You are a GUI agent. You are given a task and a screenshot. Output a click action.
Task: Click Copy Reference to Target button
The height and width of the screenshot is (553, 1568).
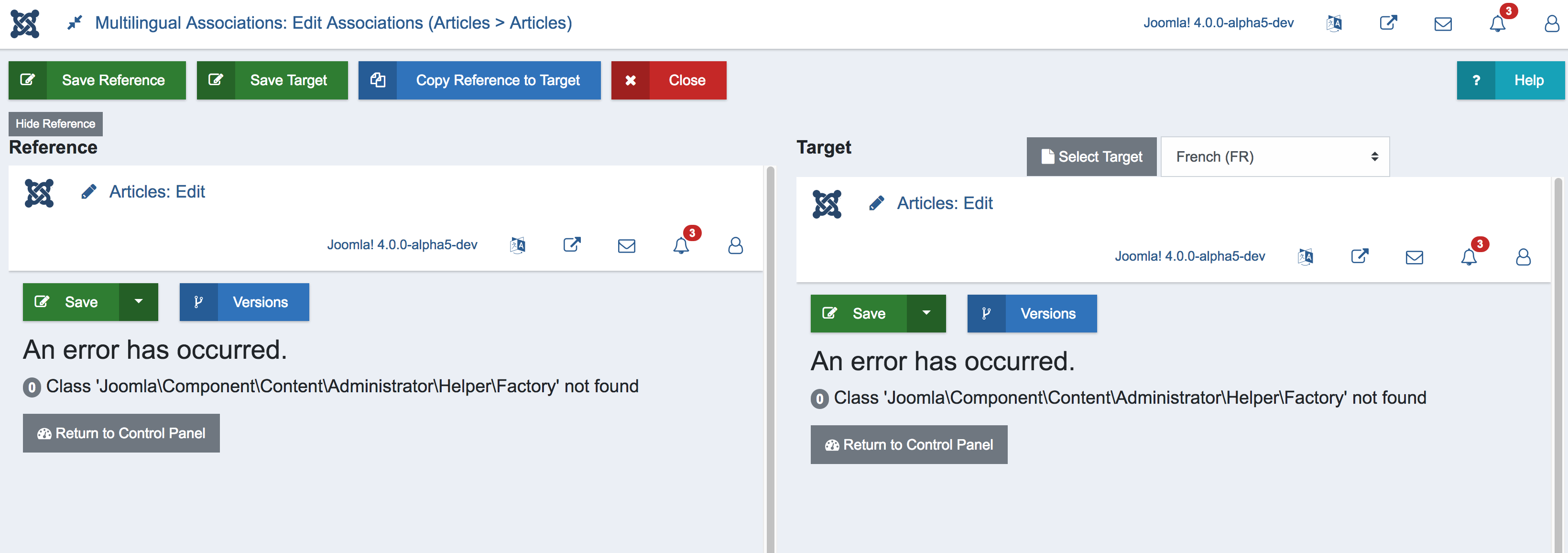479,80
